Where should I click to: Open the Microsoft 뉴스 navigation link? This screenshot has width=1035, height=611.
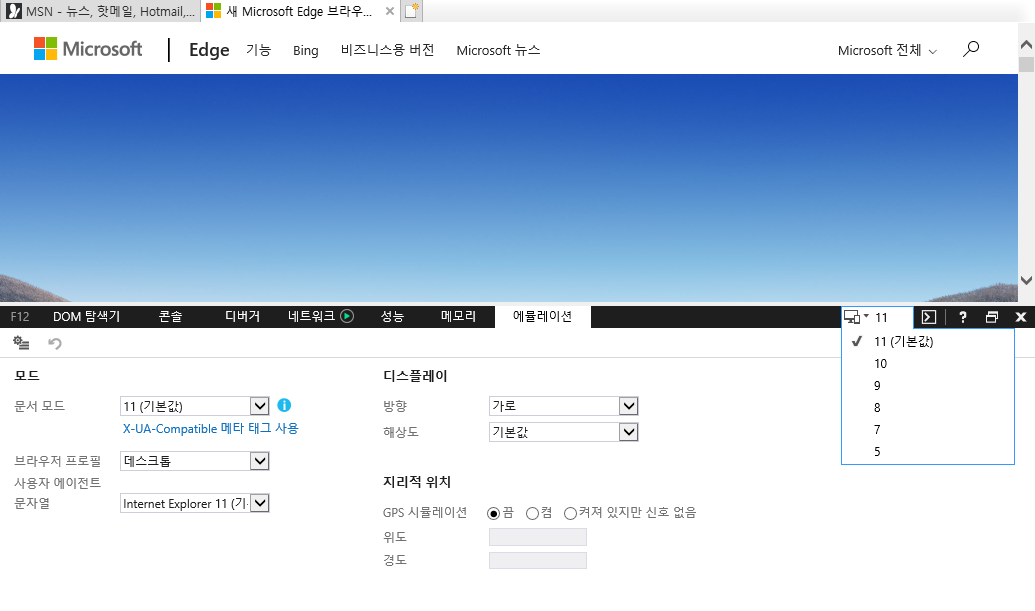(x=498, y=50)
